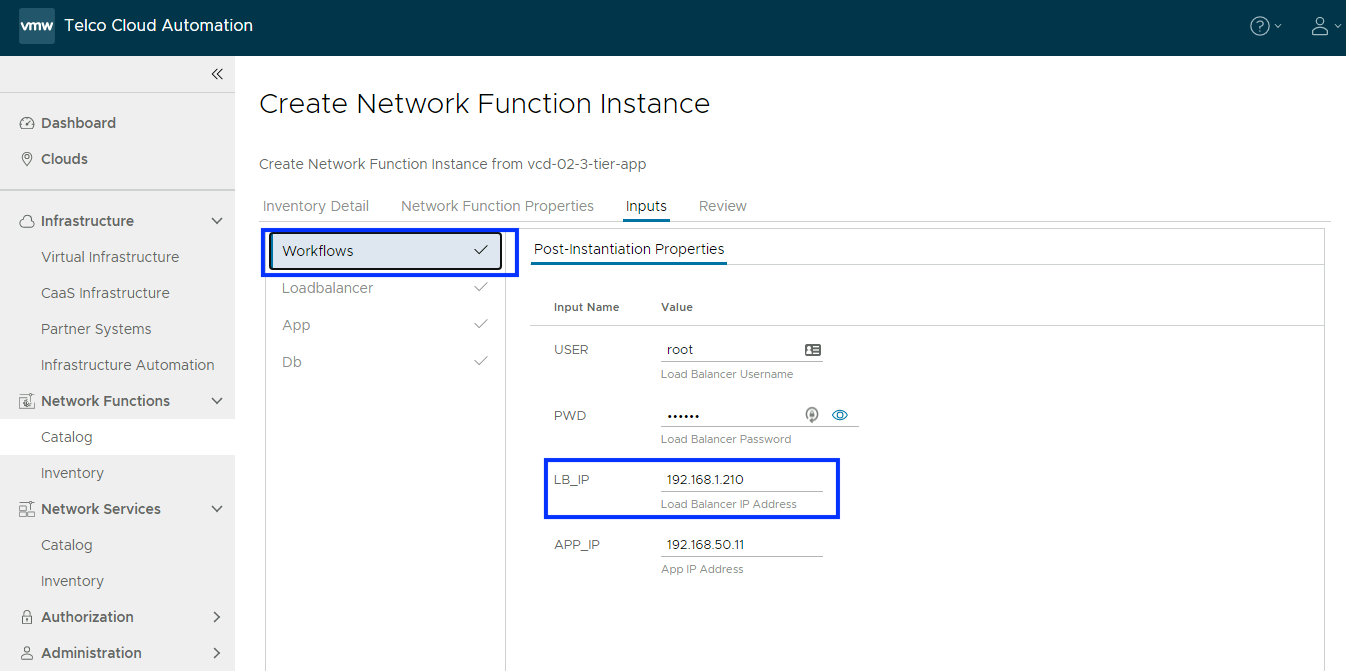Click the LB_IP address input field

pos(741,480)
